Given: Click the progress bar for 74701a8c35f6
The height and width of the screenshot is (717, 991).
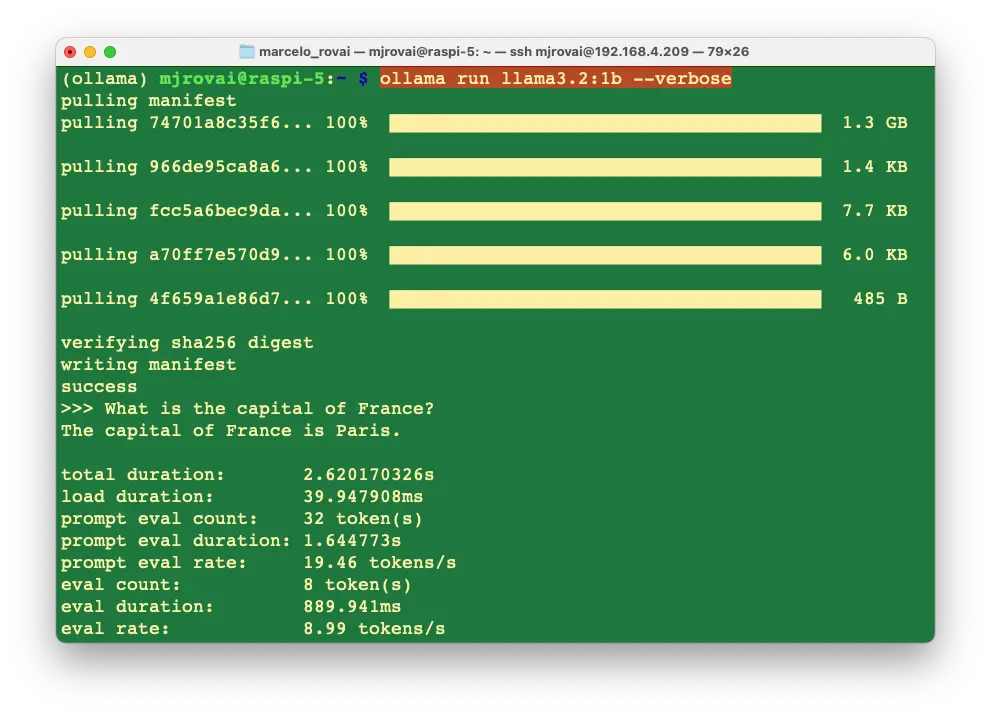Looking at the screenshot, I should pyautogui.click(x=604, y=123).
